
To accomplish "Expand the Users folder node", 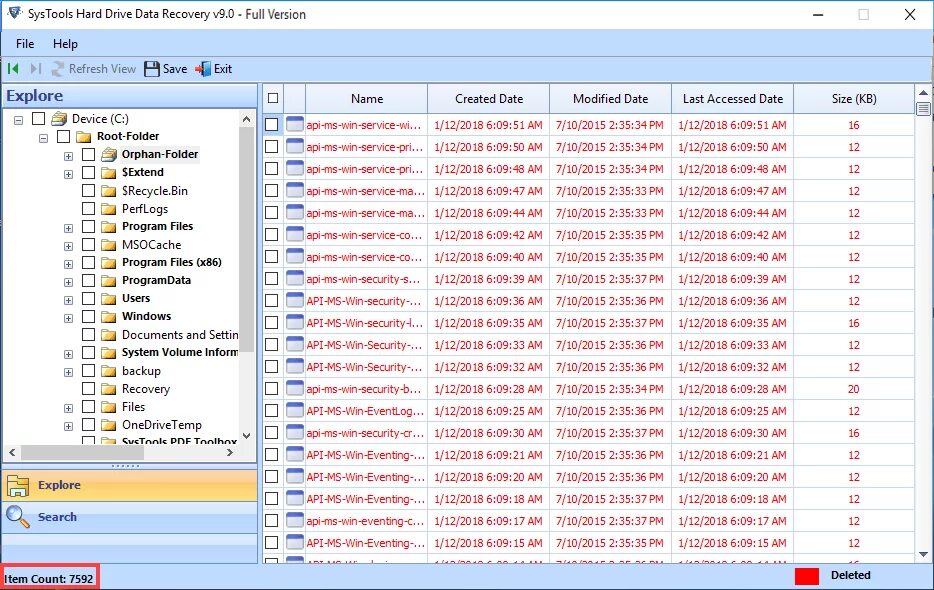I will 69,300.
